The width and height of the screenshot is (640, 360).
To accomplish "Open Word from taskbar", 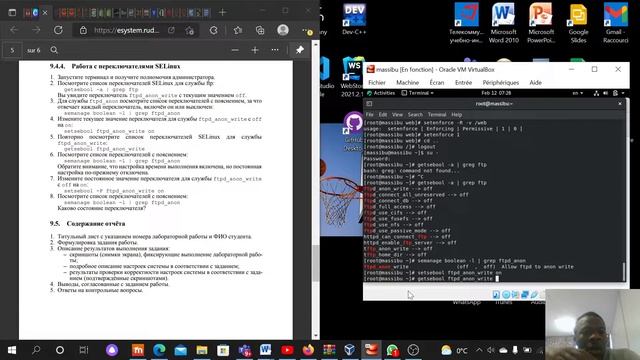I will click(266, 350).
